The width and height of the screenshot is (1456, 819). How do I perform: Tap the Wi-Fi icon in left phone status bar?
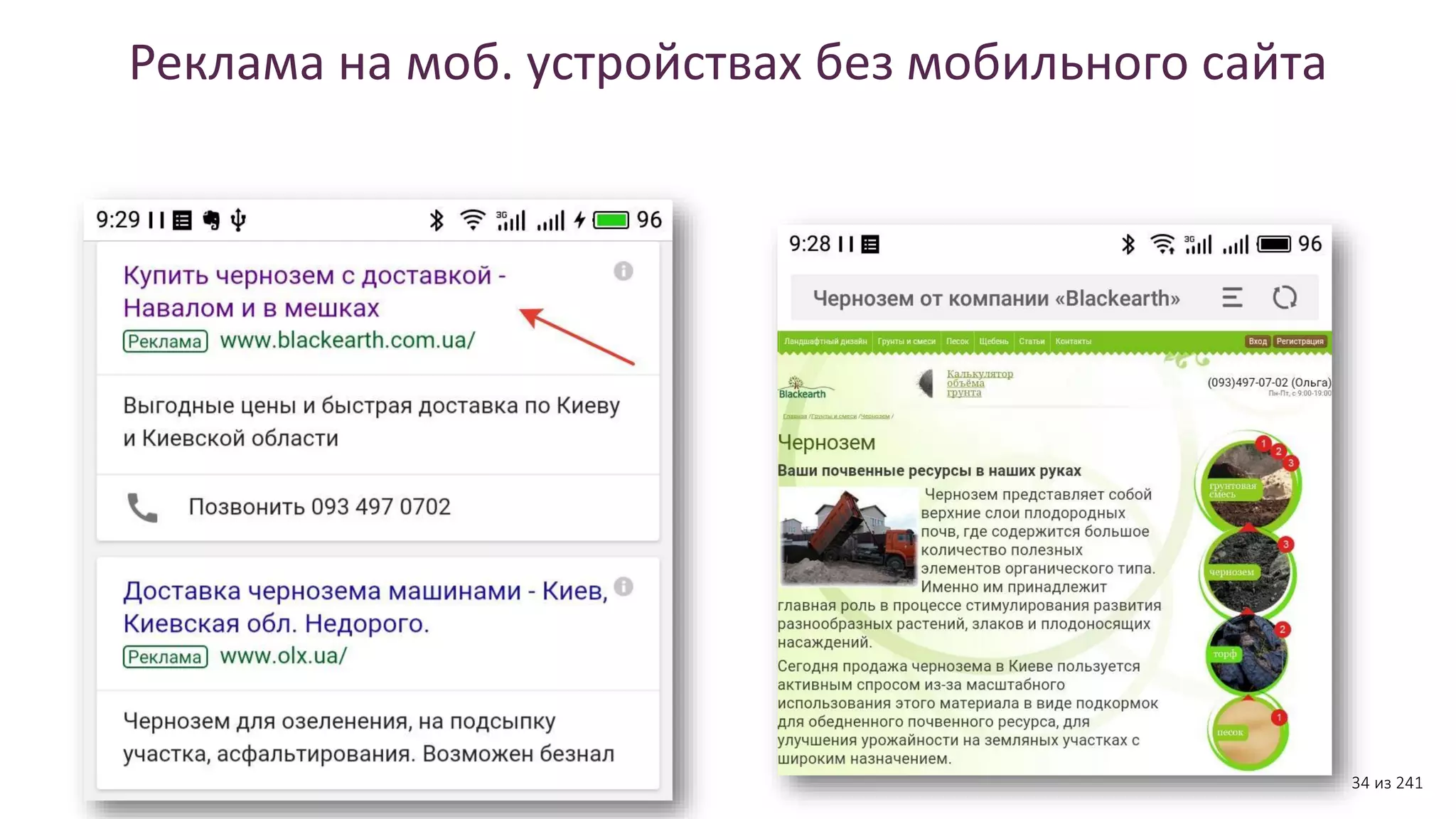(x=473, y=220)
